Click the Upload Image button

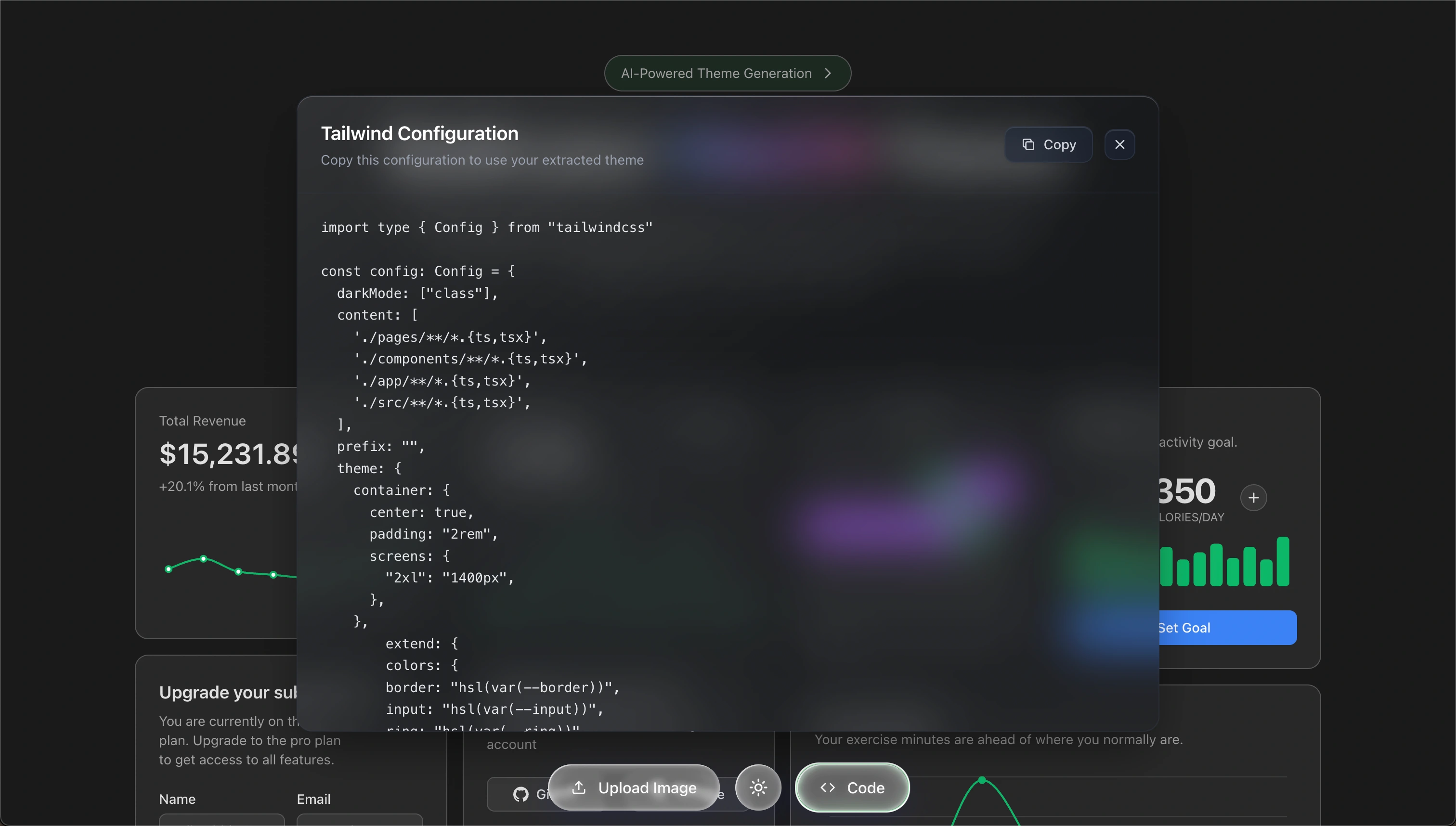(x=634, y=787)
